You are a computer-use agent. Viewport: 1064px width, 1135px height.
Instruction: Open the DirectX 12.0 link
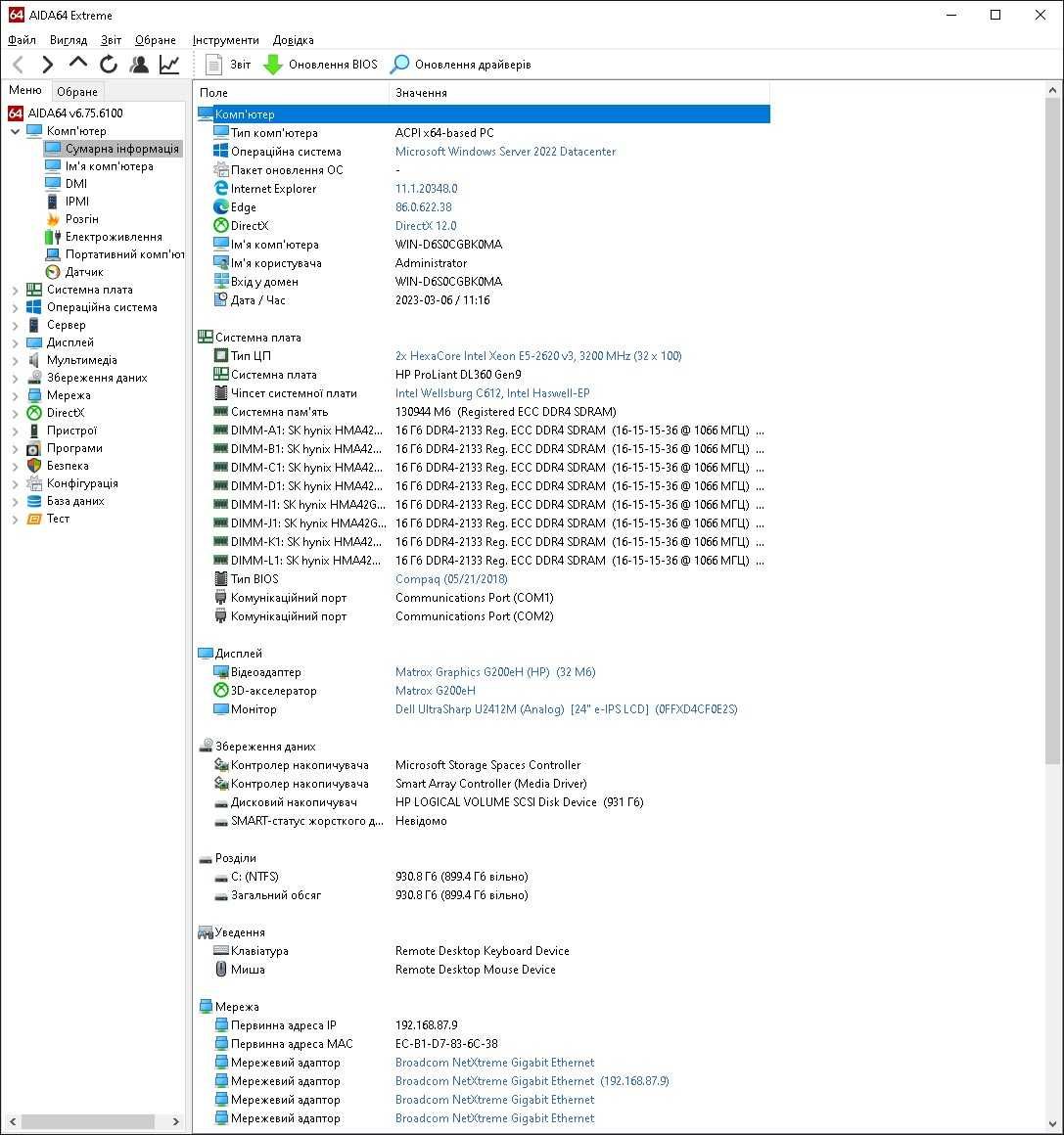pos(426,226)
